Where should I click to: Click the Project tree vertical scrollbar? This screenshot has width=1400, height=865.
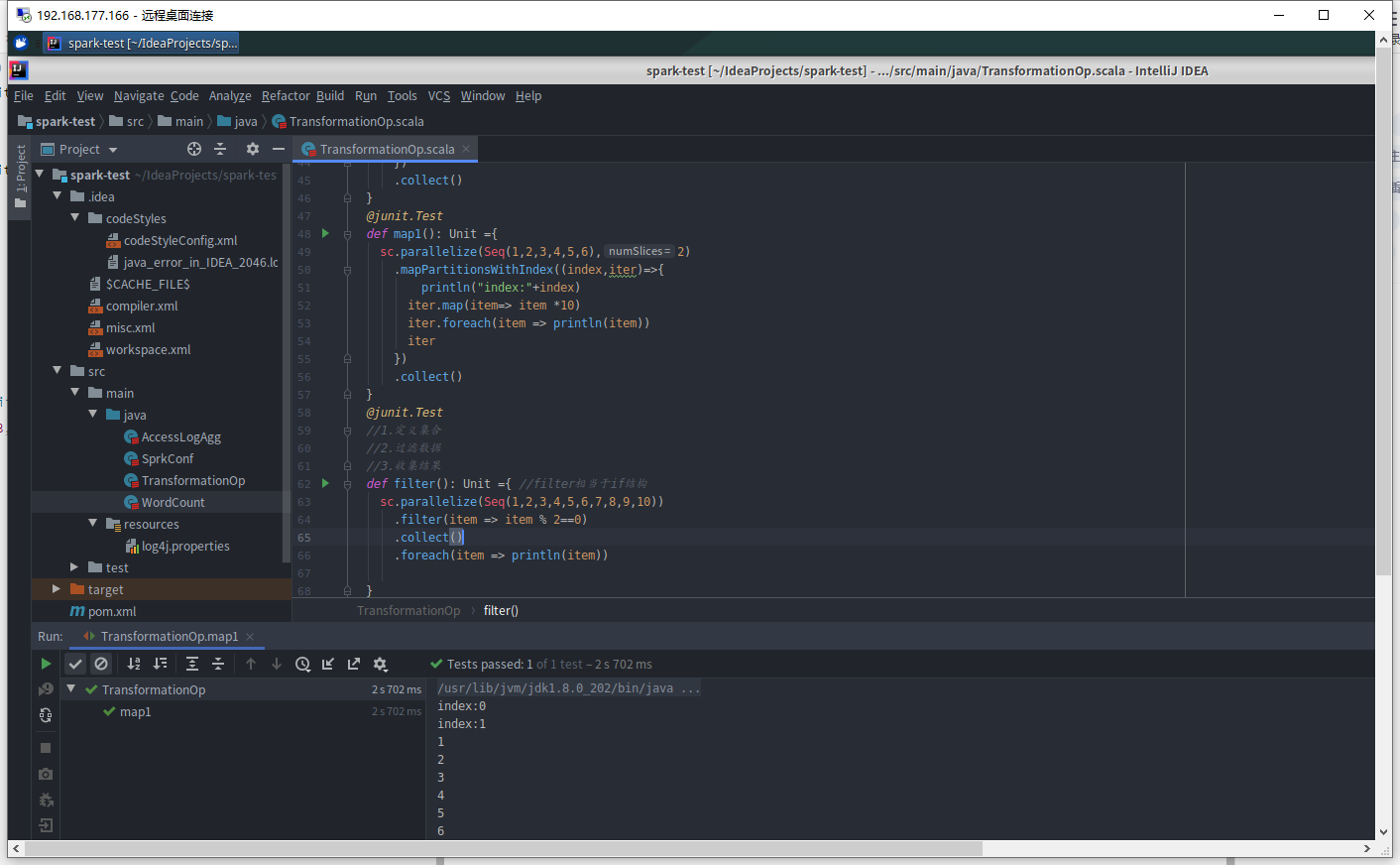pyautogui.click(x=287, y=362)
